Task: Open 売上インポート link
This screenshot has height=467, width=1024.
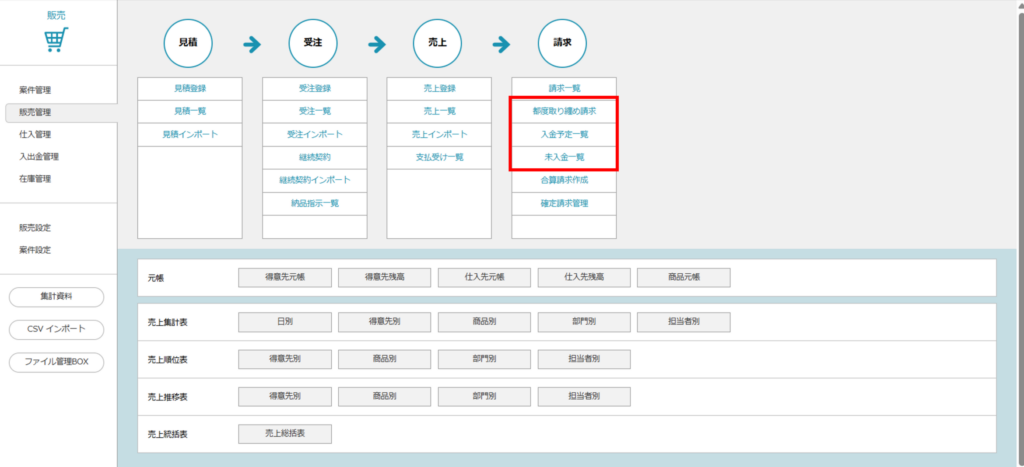Action: [x=438, y=134]
